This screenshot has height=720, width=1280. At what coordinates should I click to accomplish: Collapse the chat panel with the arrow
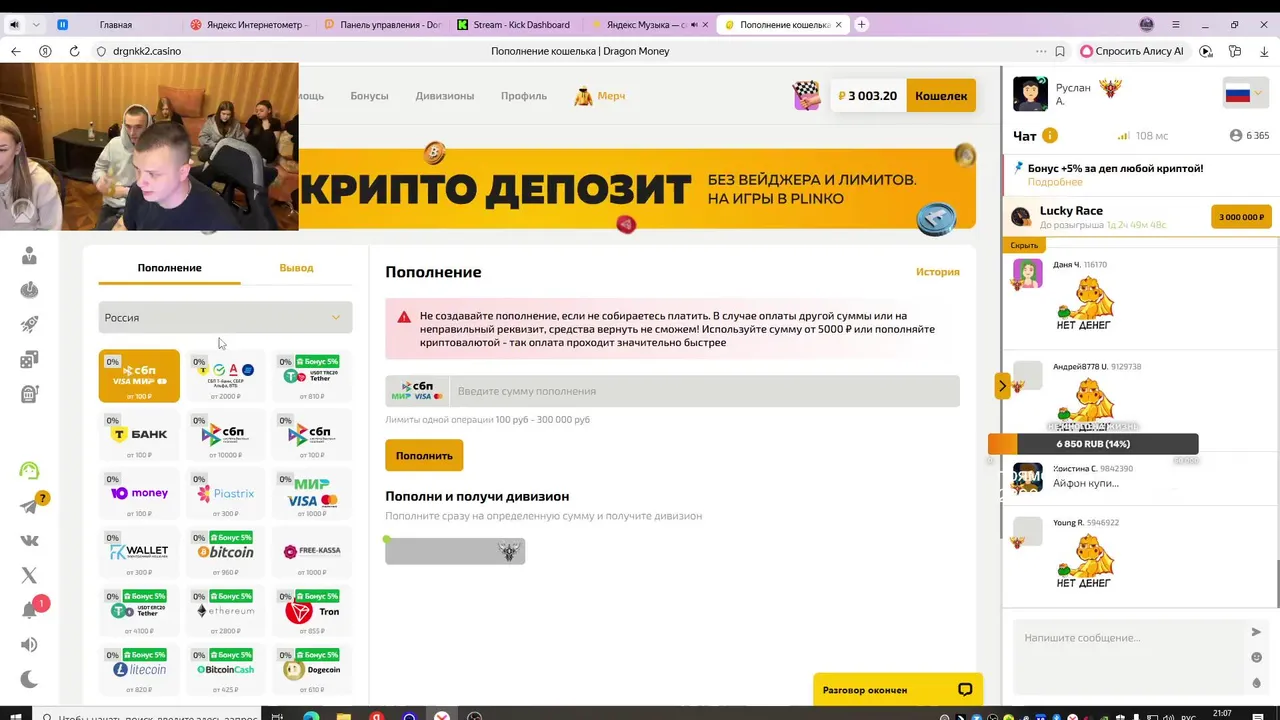tap(1002, 385)
